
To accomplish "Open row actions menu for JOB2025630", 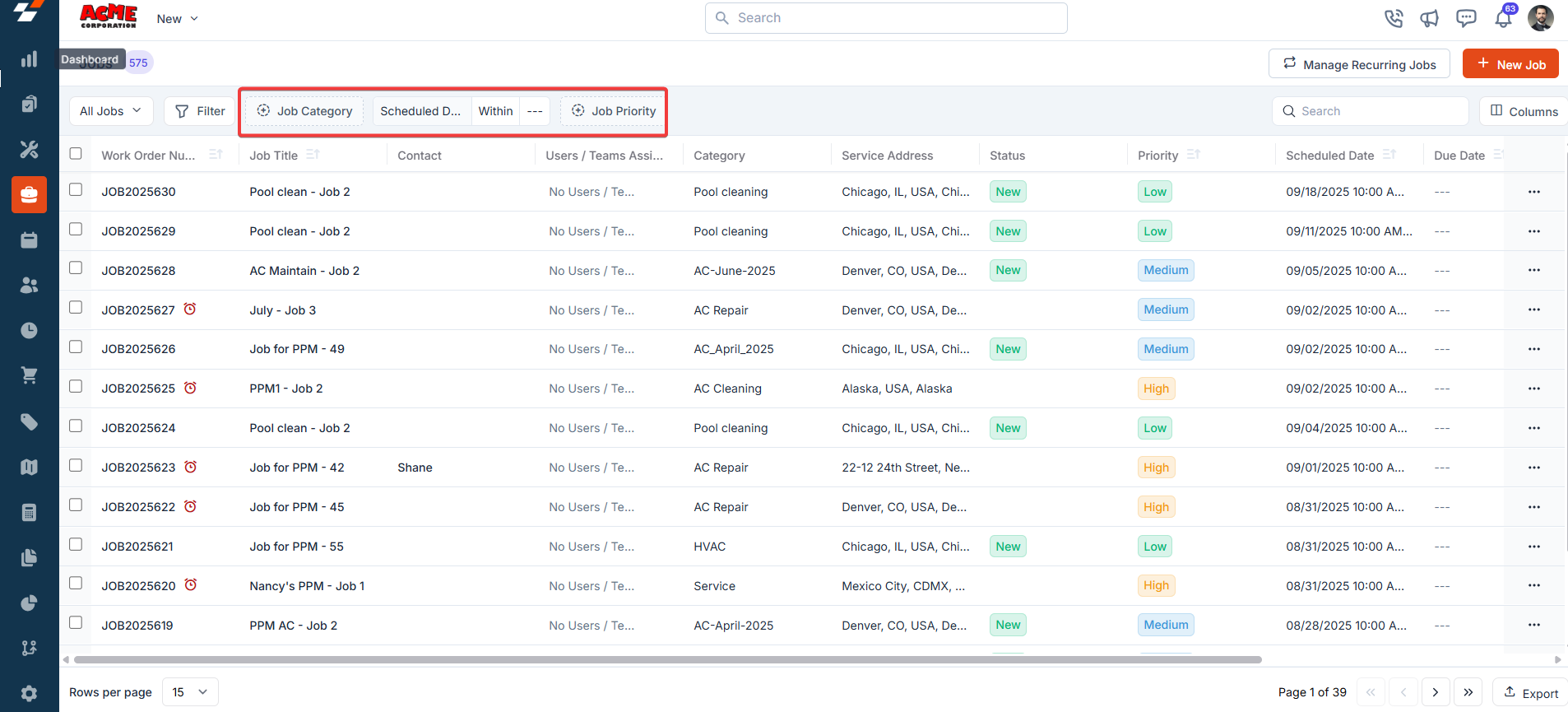I will 1534,192.
